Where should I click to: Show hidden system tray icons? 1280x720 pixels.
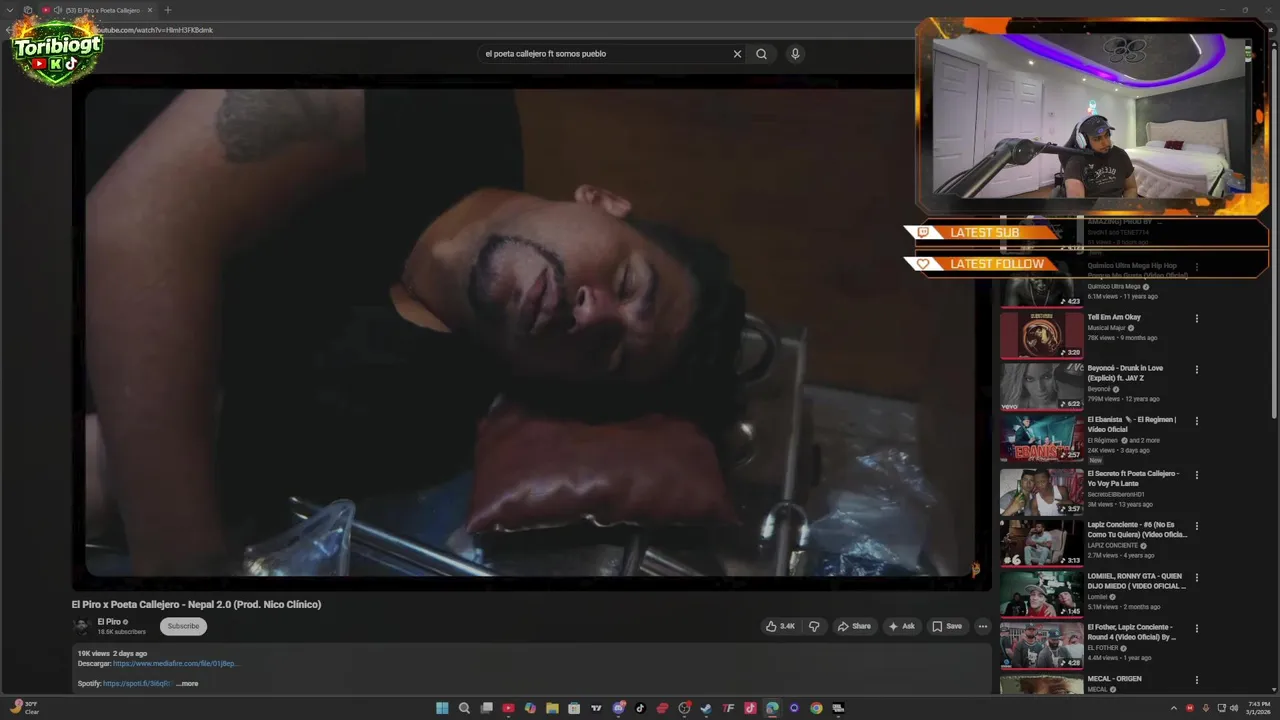pyautogui.click(x=1174, y=708)
